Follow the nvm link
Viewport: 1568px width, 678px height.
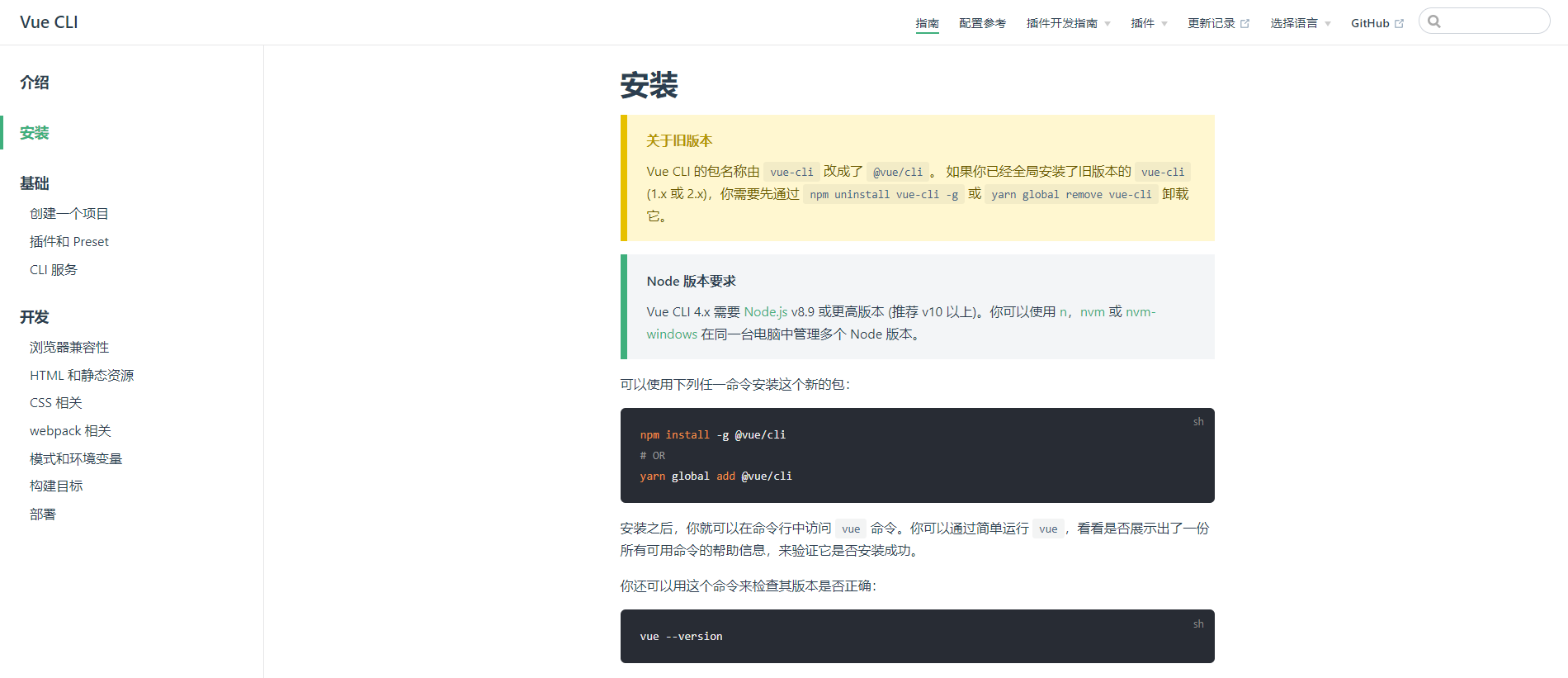[x=1093, y=312]
